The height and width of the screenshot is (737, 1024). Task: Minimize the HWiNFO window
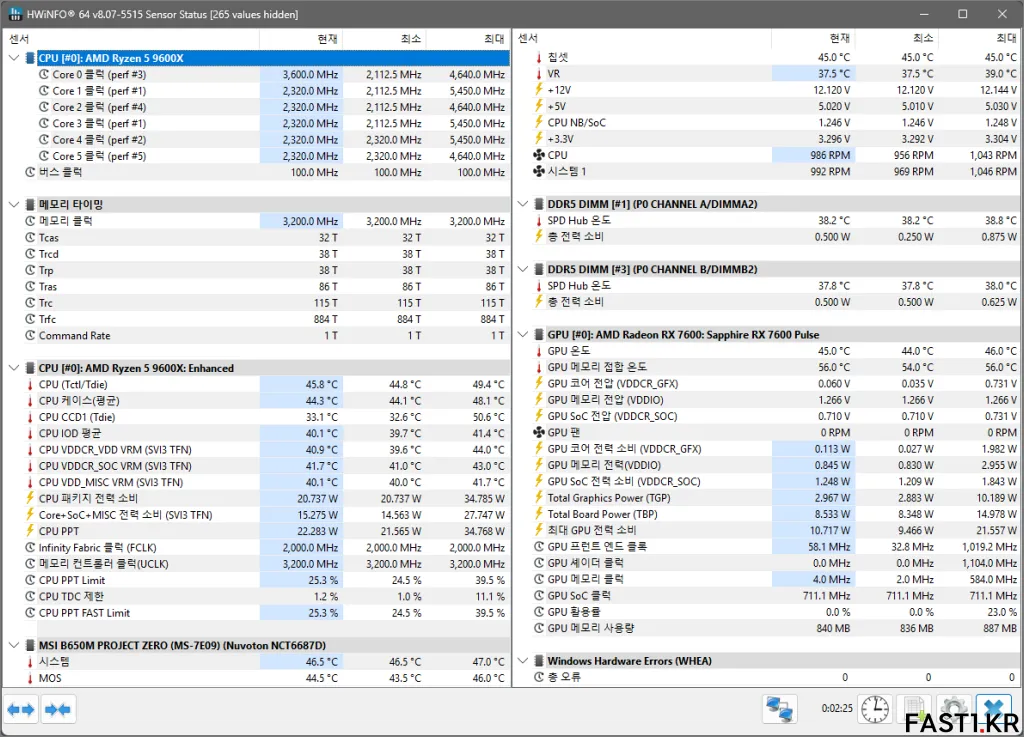(924, 14)
